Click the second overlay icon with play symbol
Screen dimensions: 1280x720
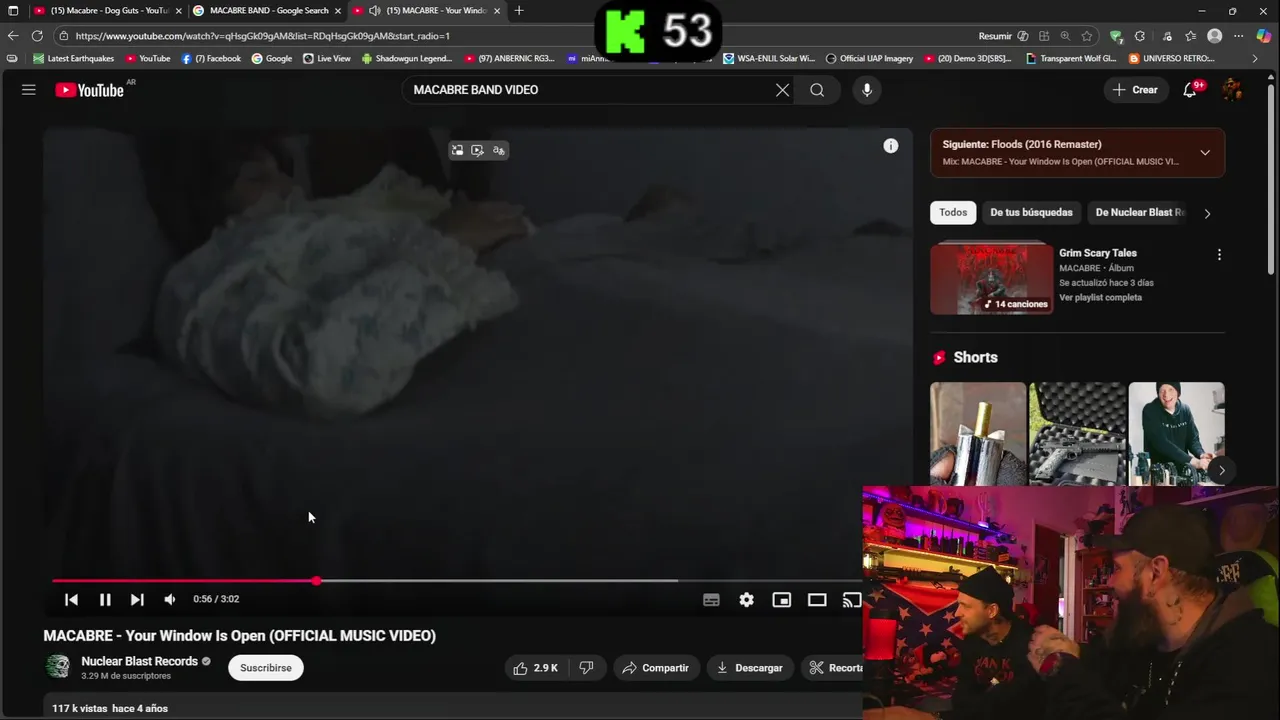pyautogui.click(x=477, y=150)
